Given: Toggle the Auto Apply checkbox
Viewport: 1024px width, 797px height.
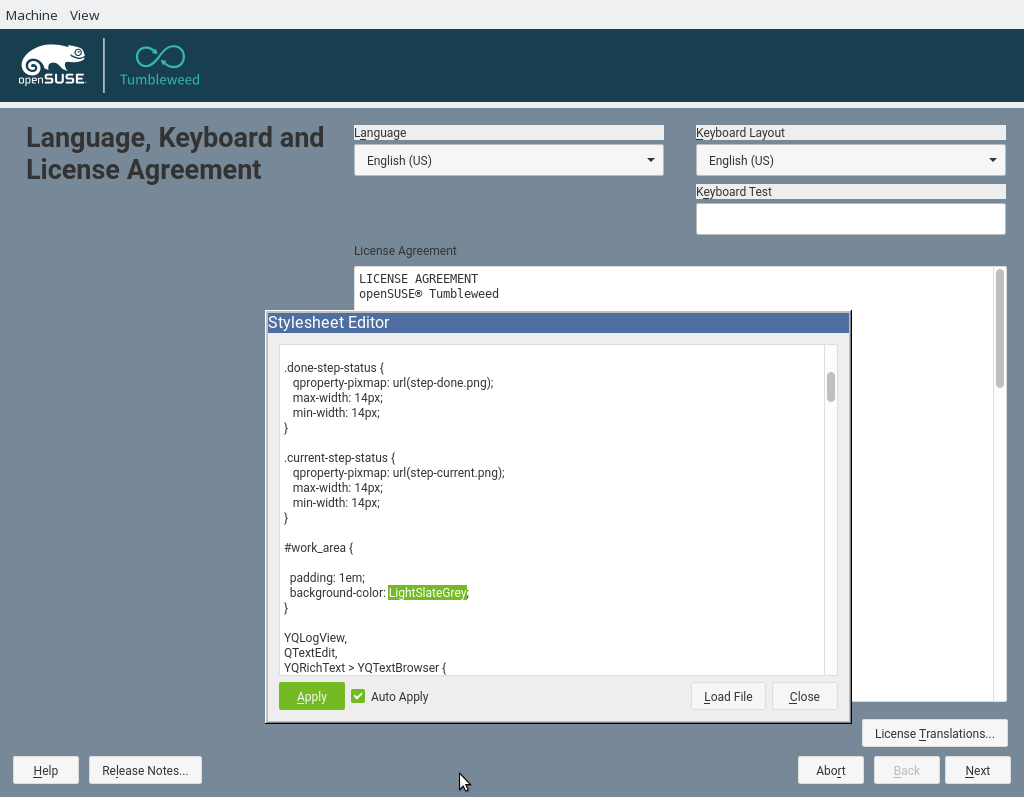Looking at the screenshot, I should (358, 696).
